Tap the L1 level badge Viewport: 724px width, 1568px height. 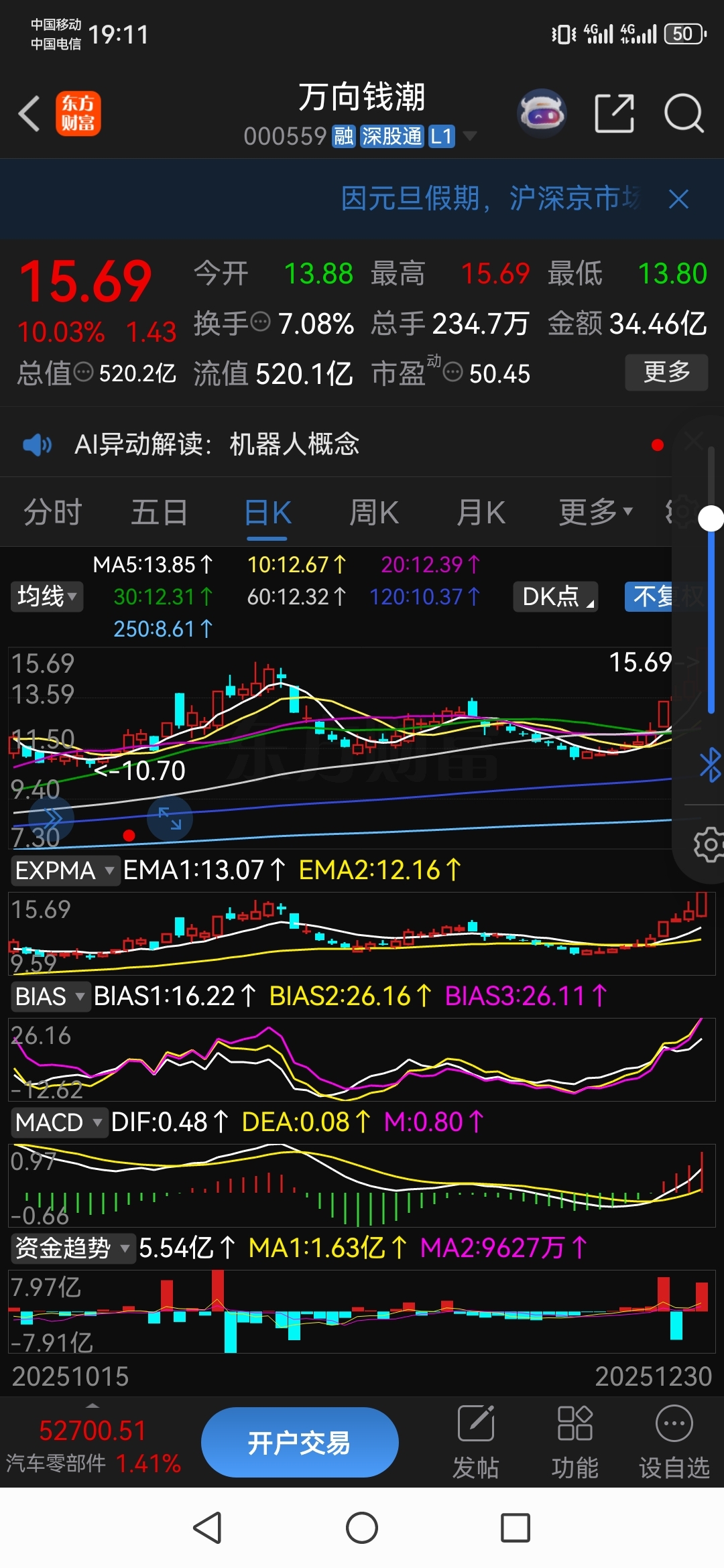[x=441, y=137]
